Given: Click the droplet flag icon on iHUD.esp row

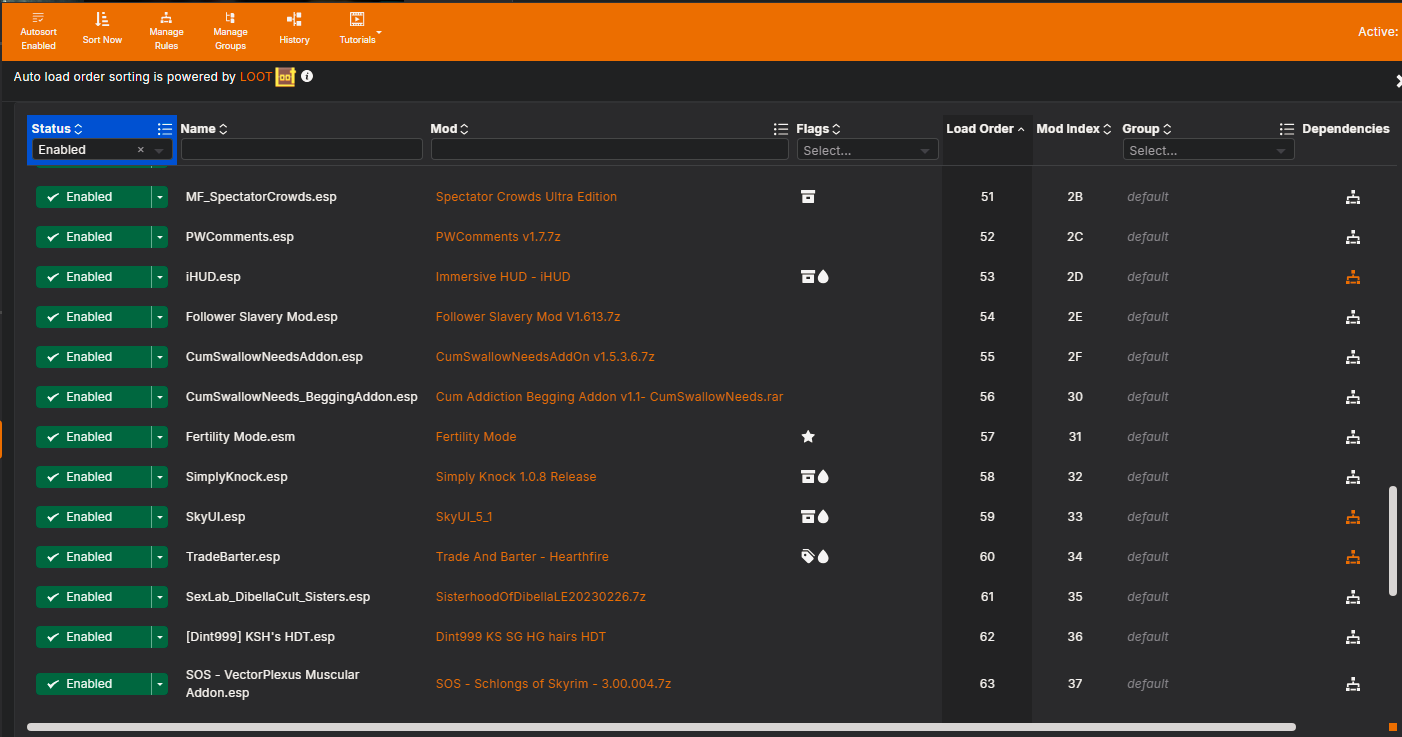Looking at the screenshot, I should [823, 277].
